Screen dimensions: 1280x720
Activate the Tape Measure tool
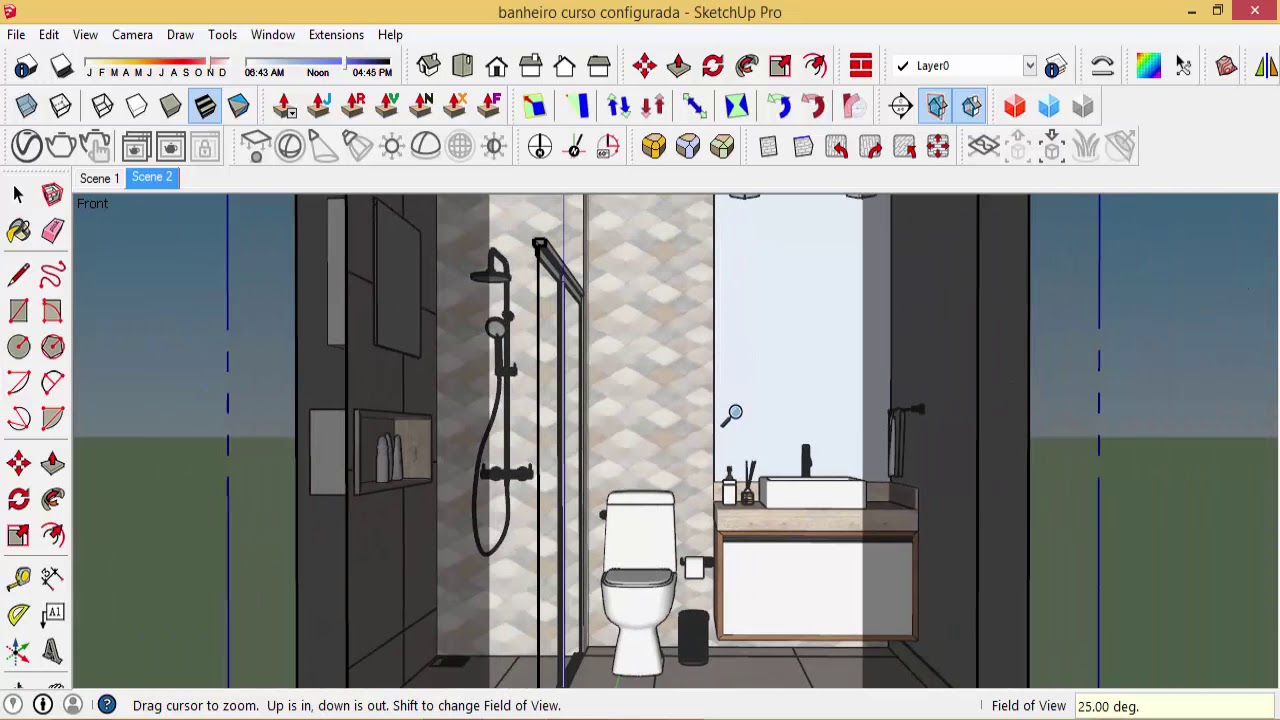pyautogui.click(x=18, y=577)
